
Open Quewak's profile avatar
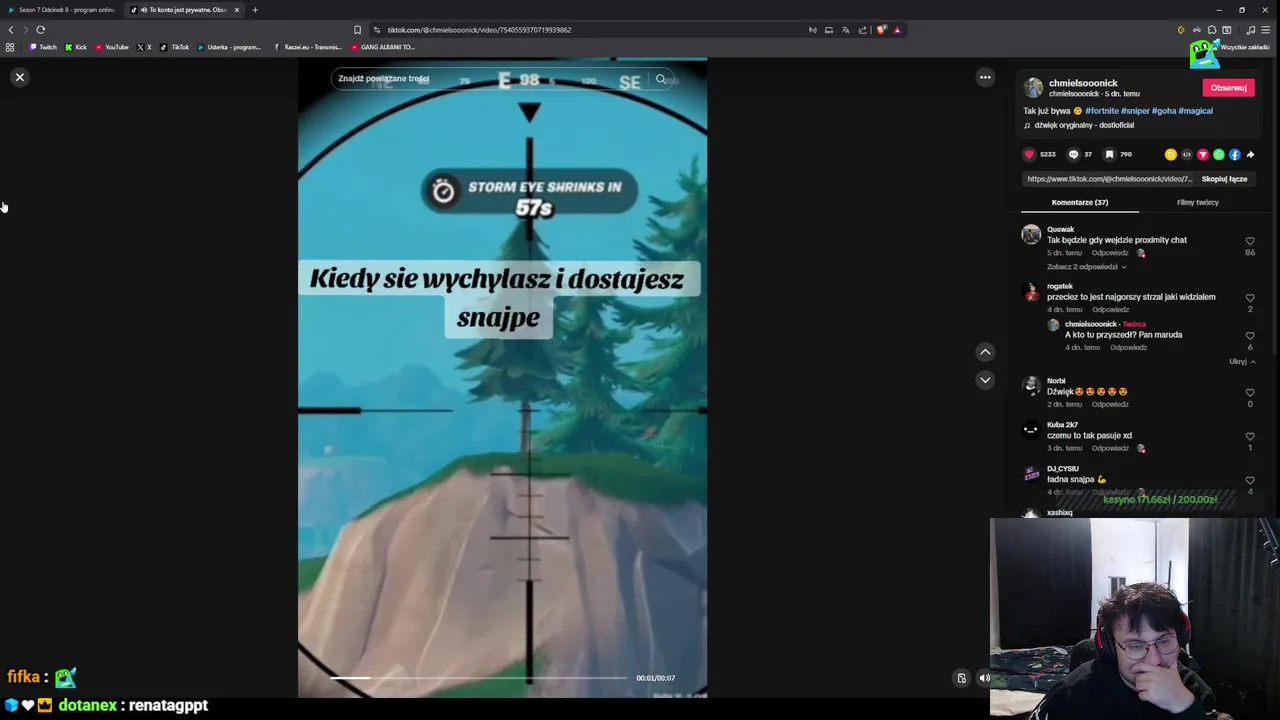point(1031,235)
